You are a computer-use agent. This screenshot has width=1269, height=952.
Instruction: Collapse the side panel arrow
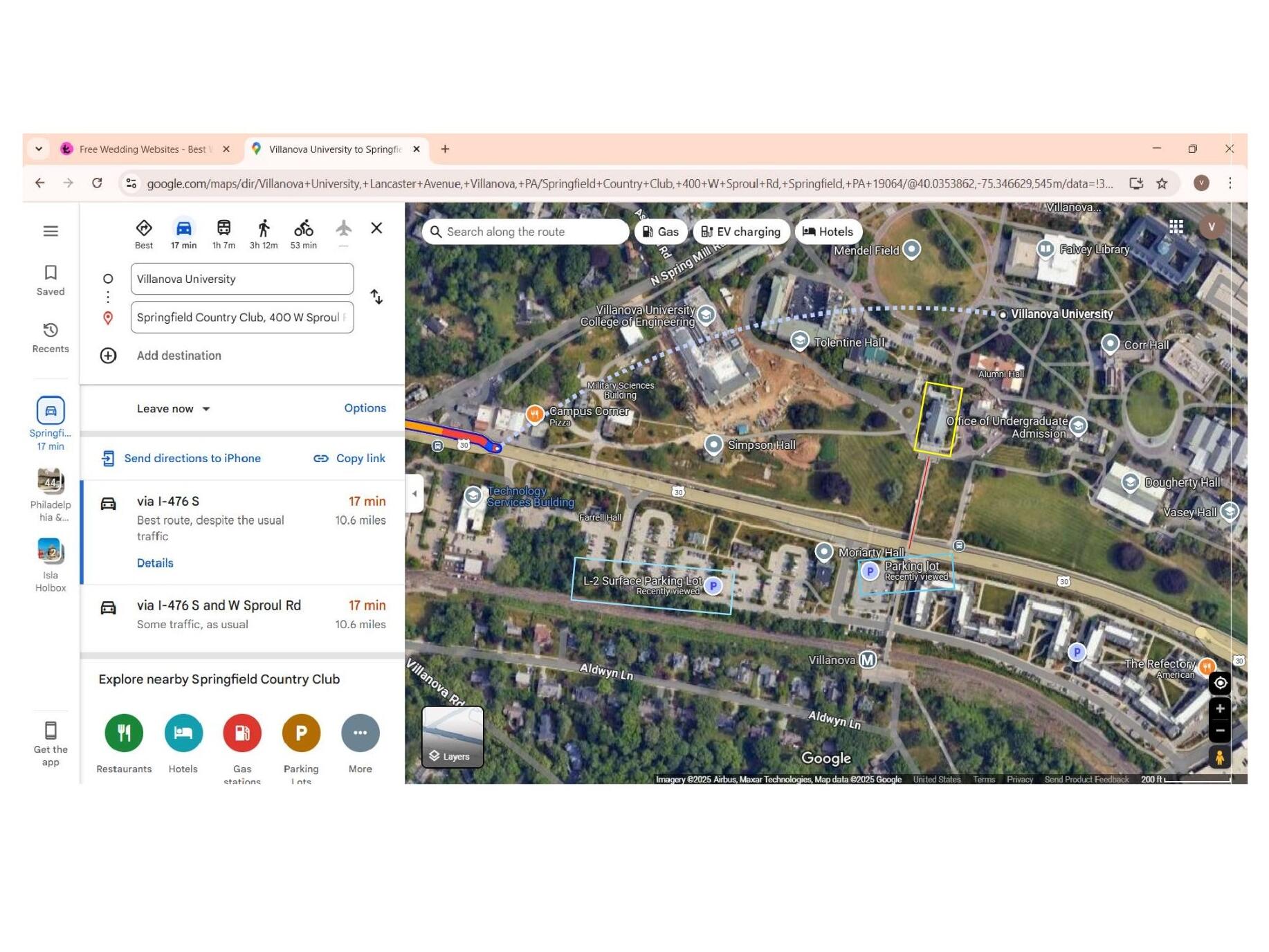tap(414, 493)
